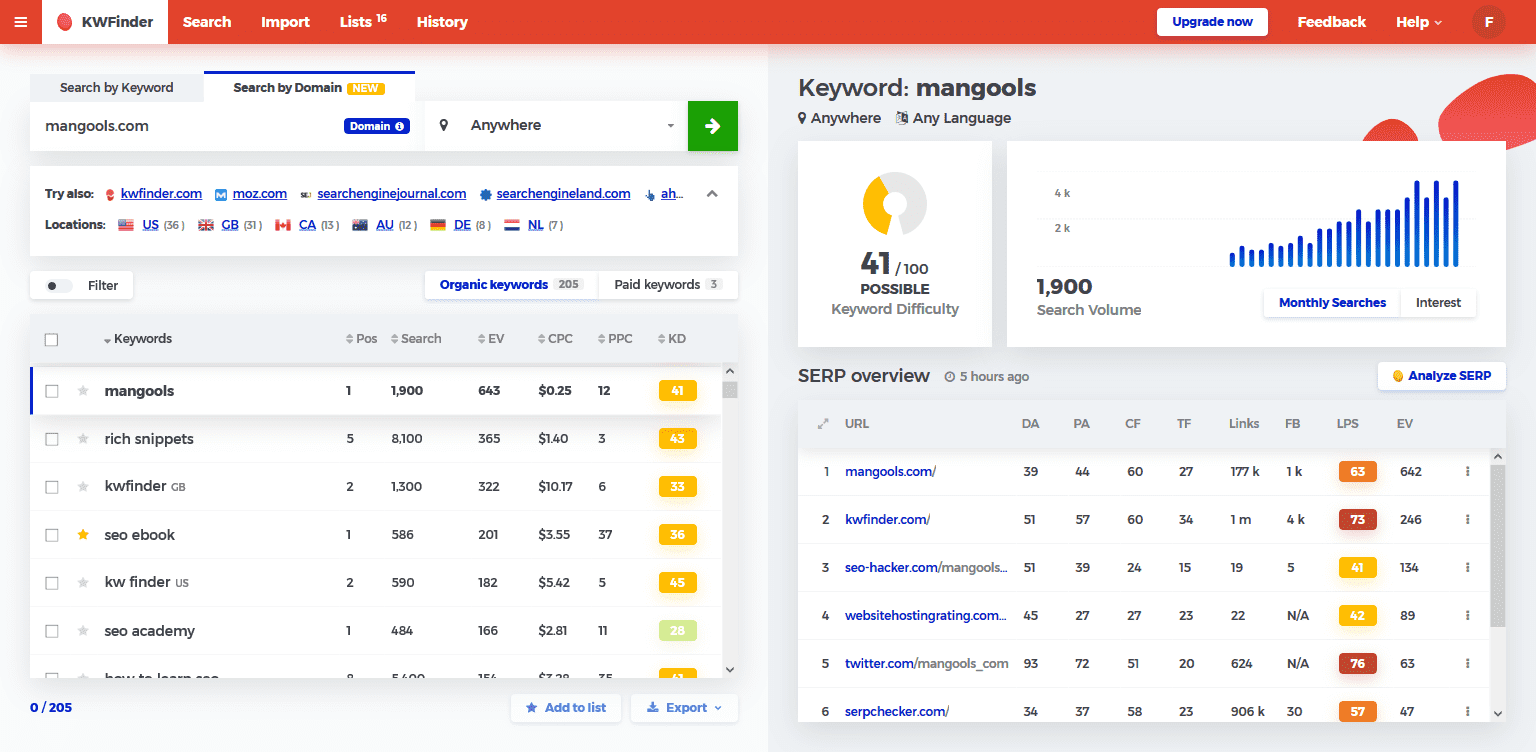Enable the Filter toggle switch

pos(57,284)
